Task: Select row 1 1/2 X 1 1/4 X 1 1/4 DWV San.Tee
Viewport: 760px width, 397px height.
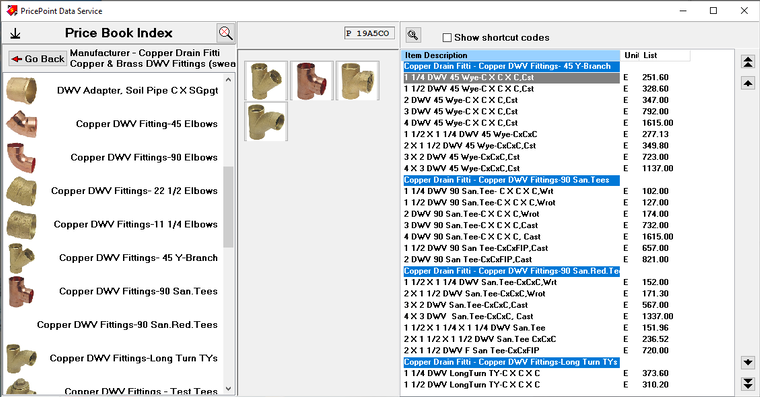Action: 511,328
